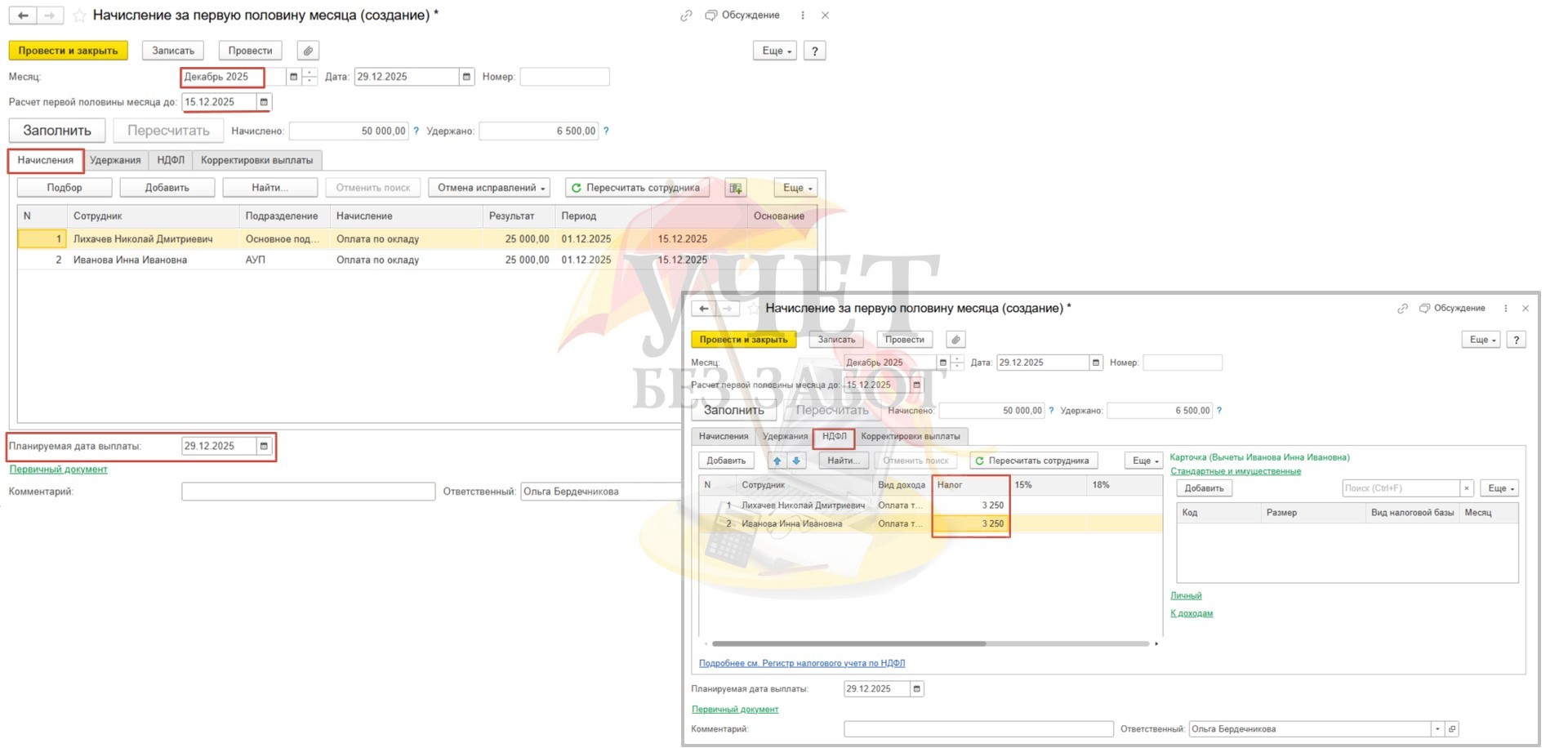This screenshot has width=1568, height=748.
Task: Click the Комментарий field in the back window
Action: pyautogui.click(x=309, y=492)
